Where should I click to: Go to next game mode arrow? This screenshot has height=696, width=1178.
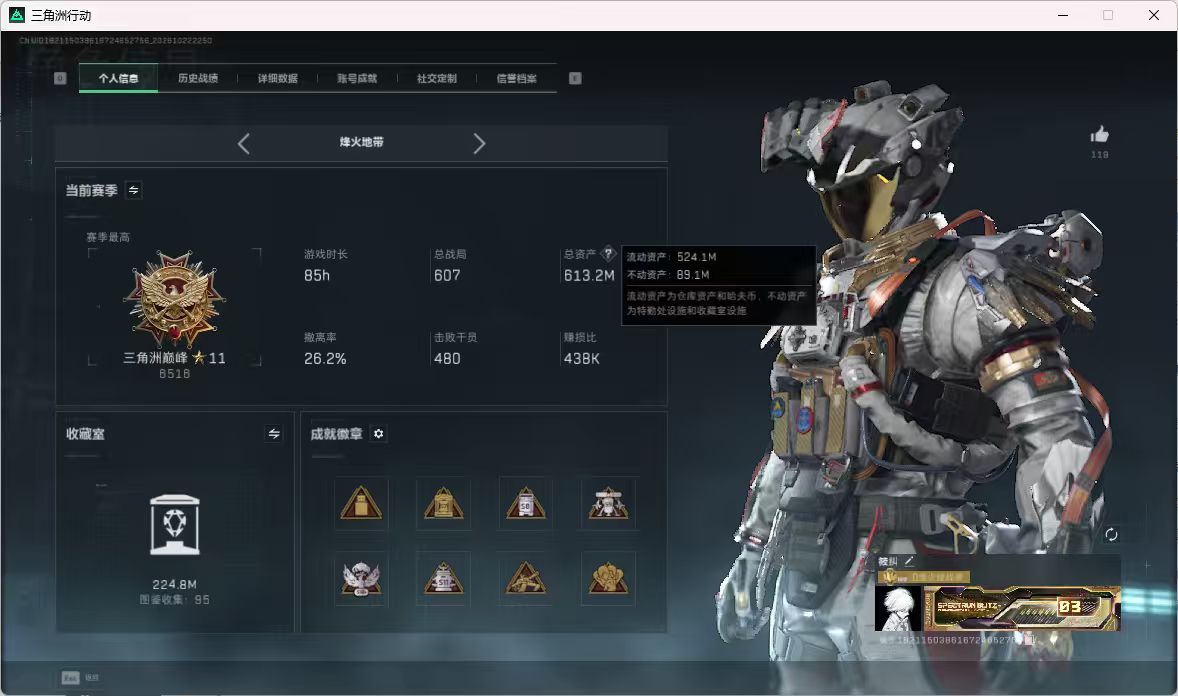[479, 143]
